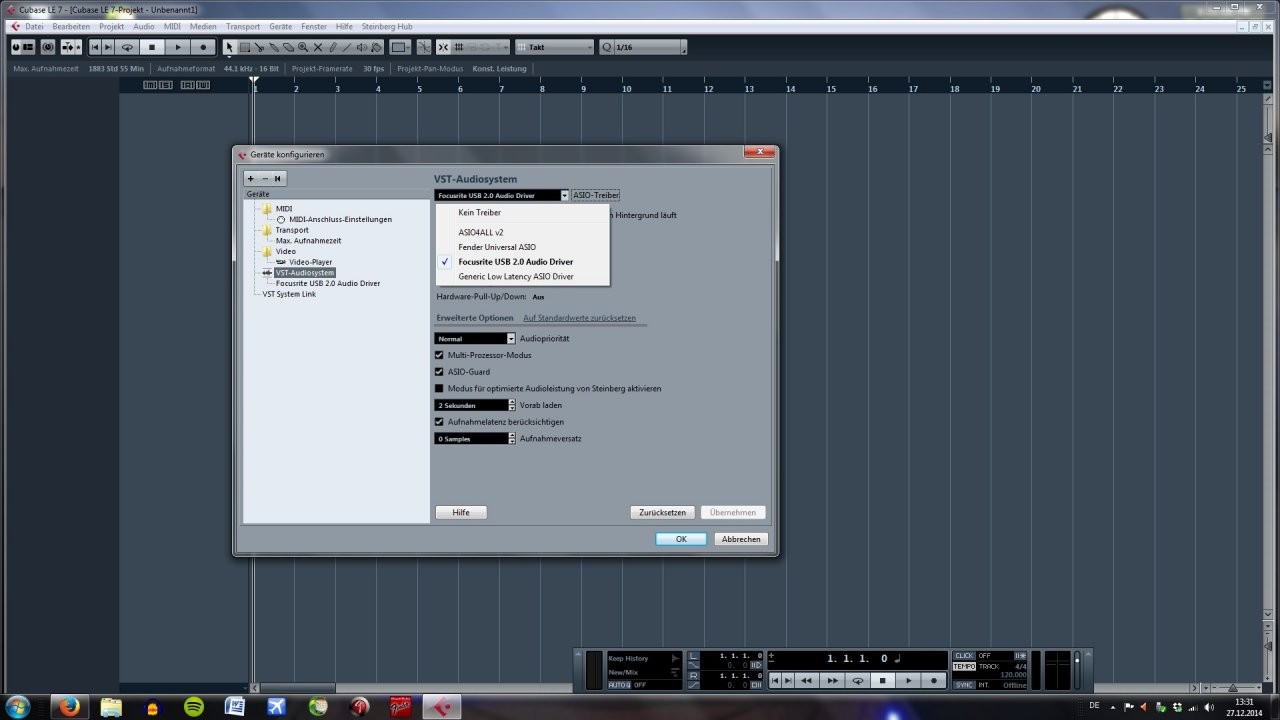Select the Mute X tool

coord(318,47)
